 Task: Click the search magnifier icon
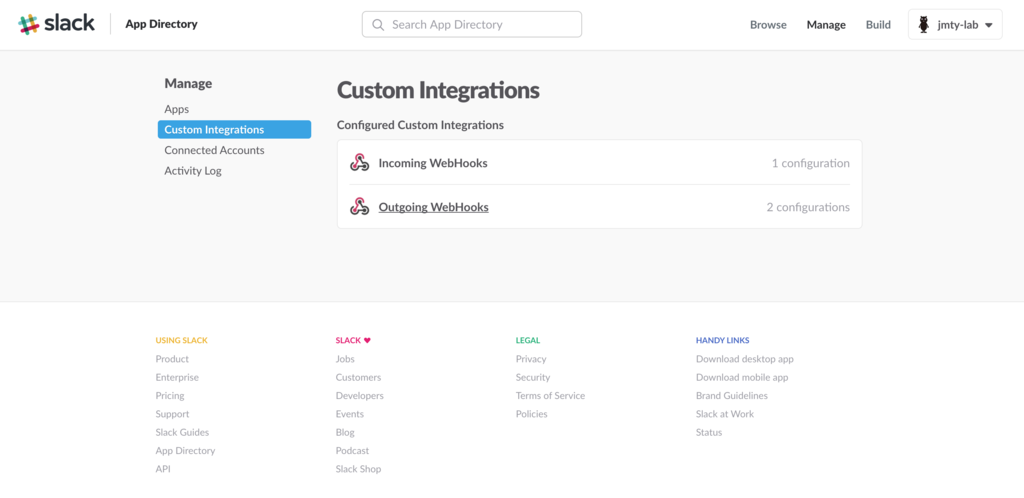point(377,25)
